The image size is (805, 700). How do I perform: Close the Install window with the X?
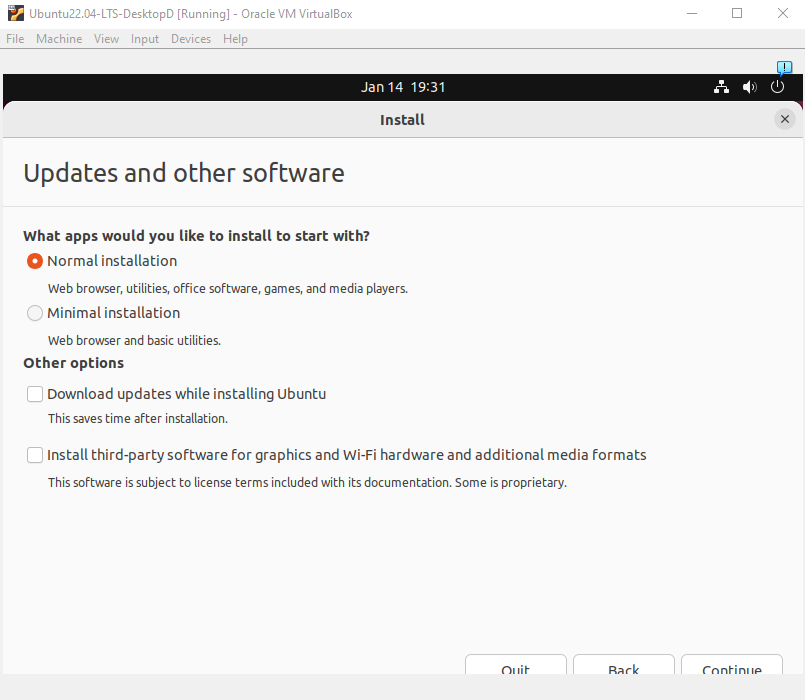point(785,119)
